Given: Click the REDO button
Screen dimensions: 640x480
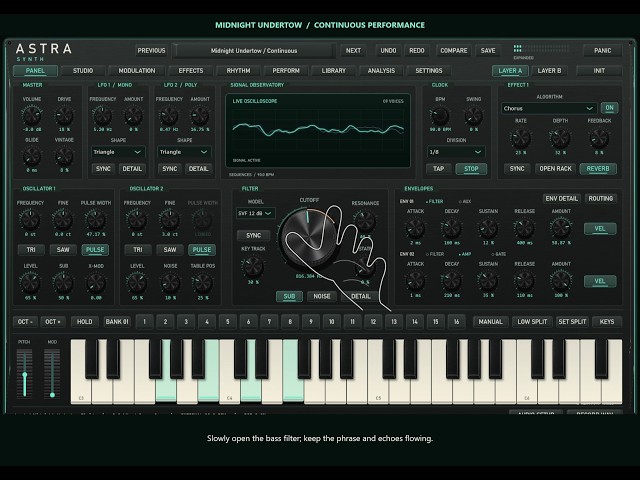Looking at the screenshot, I should (417, 51).
